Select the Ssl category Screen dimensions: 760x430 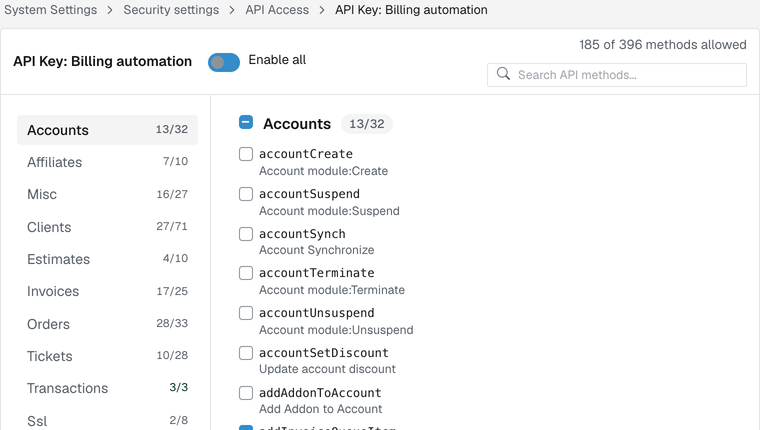point(107,420)
